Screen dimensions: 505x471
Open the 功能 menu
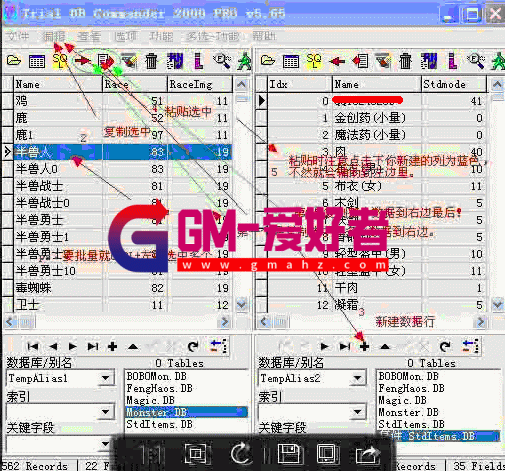[161, 36]
